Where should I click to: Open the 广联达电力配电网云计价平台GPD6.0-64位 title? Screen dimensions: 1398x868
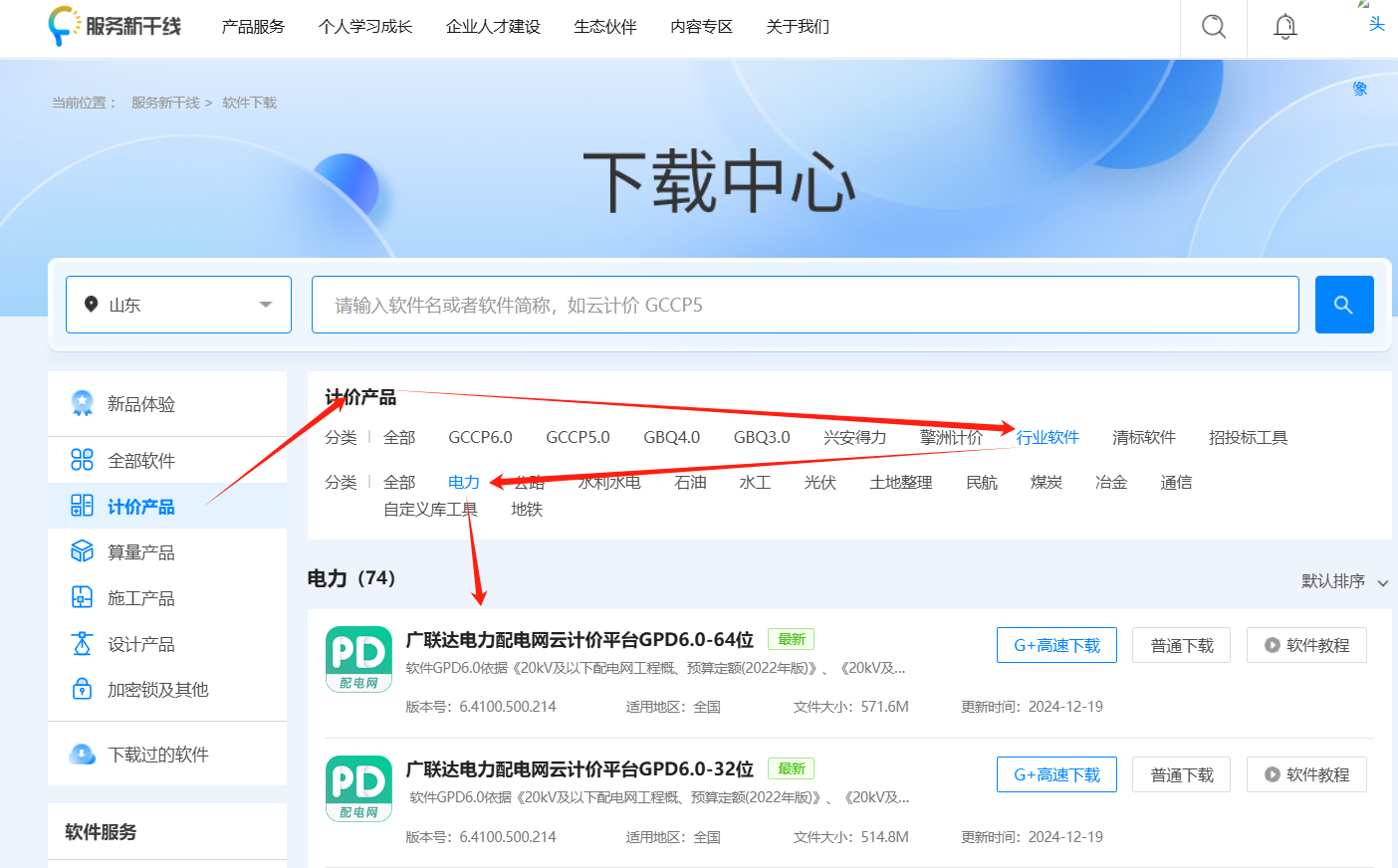580,639
